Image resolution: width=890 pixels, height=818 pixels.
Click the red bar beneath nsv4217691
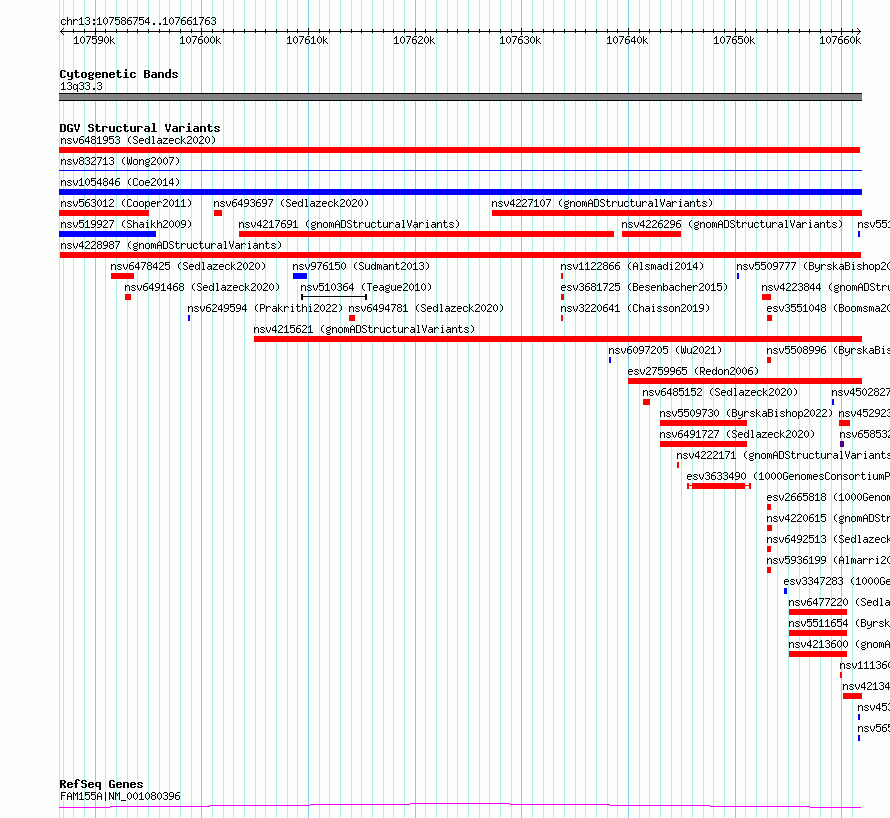tap(426, 234)
